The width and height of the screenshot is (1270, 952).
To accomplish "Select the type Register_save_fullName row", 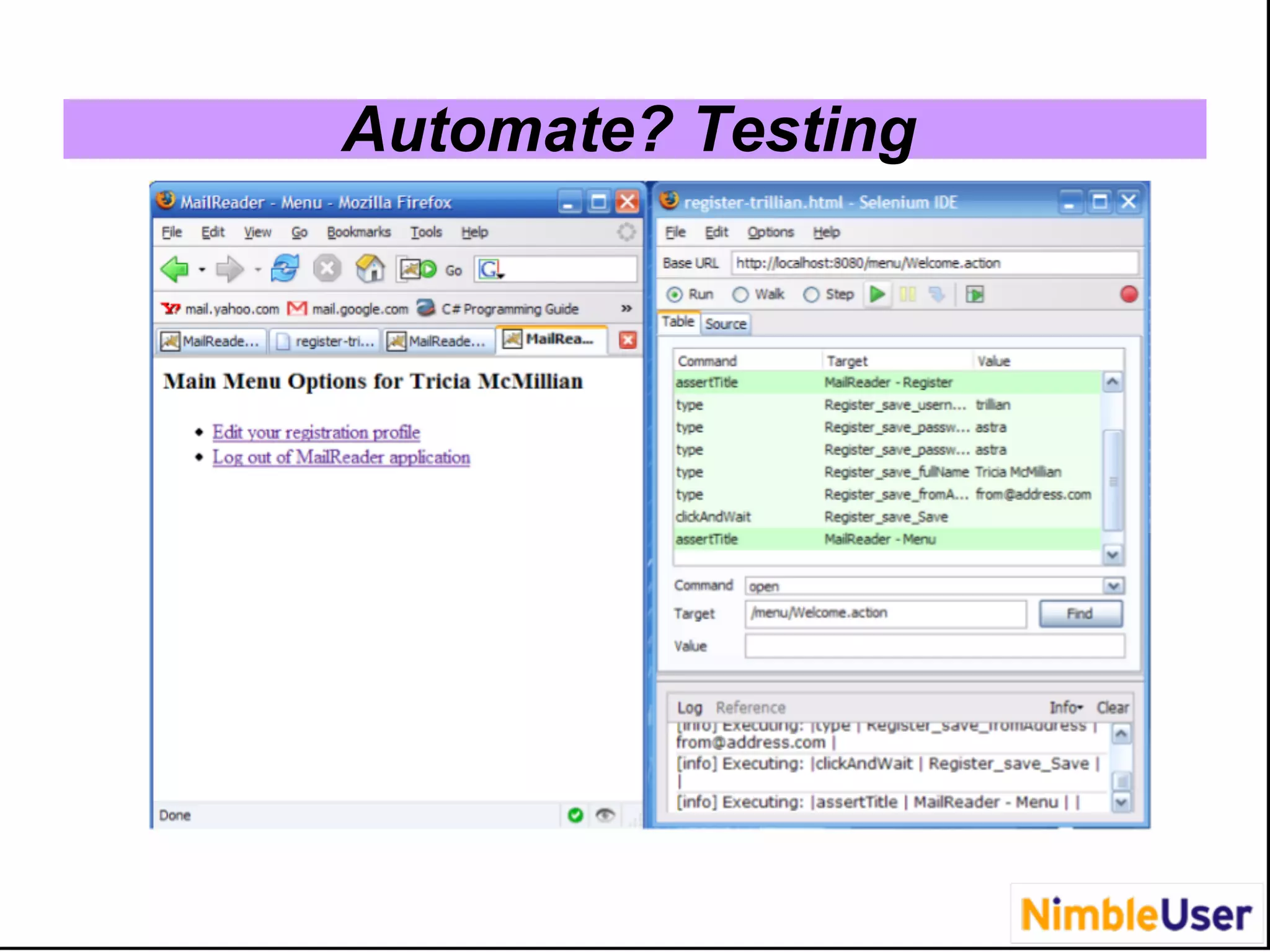I will 887,472.
